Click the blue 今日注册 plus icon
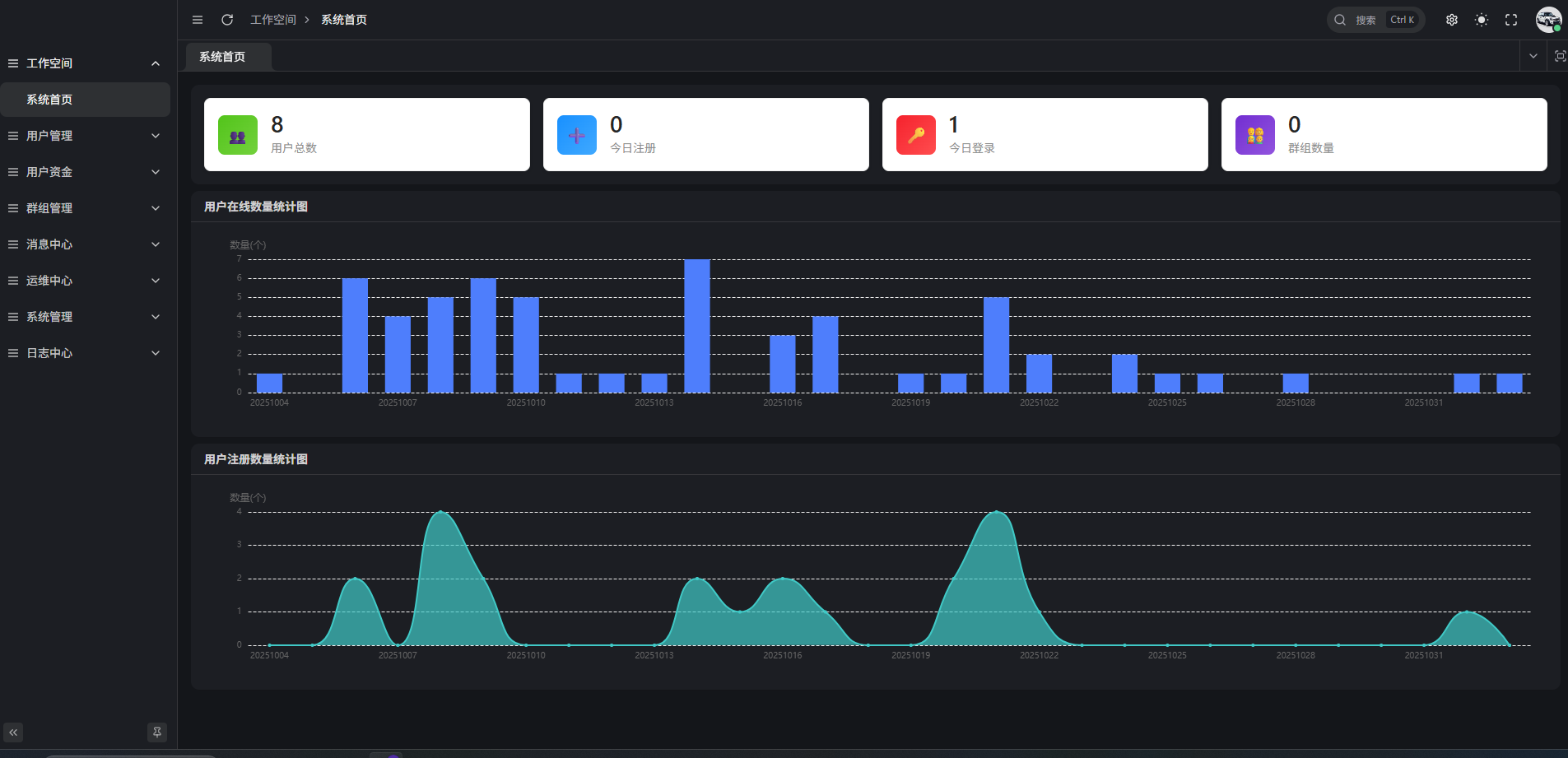1568x758 pixels. [x=577, y=135]
